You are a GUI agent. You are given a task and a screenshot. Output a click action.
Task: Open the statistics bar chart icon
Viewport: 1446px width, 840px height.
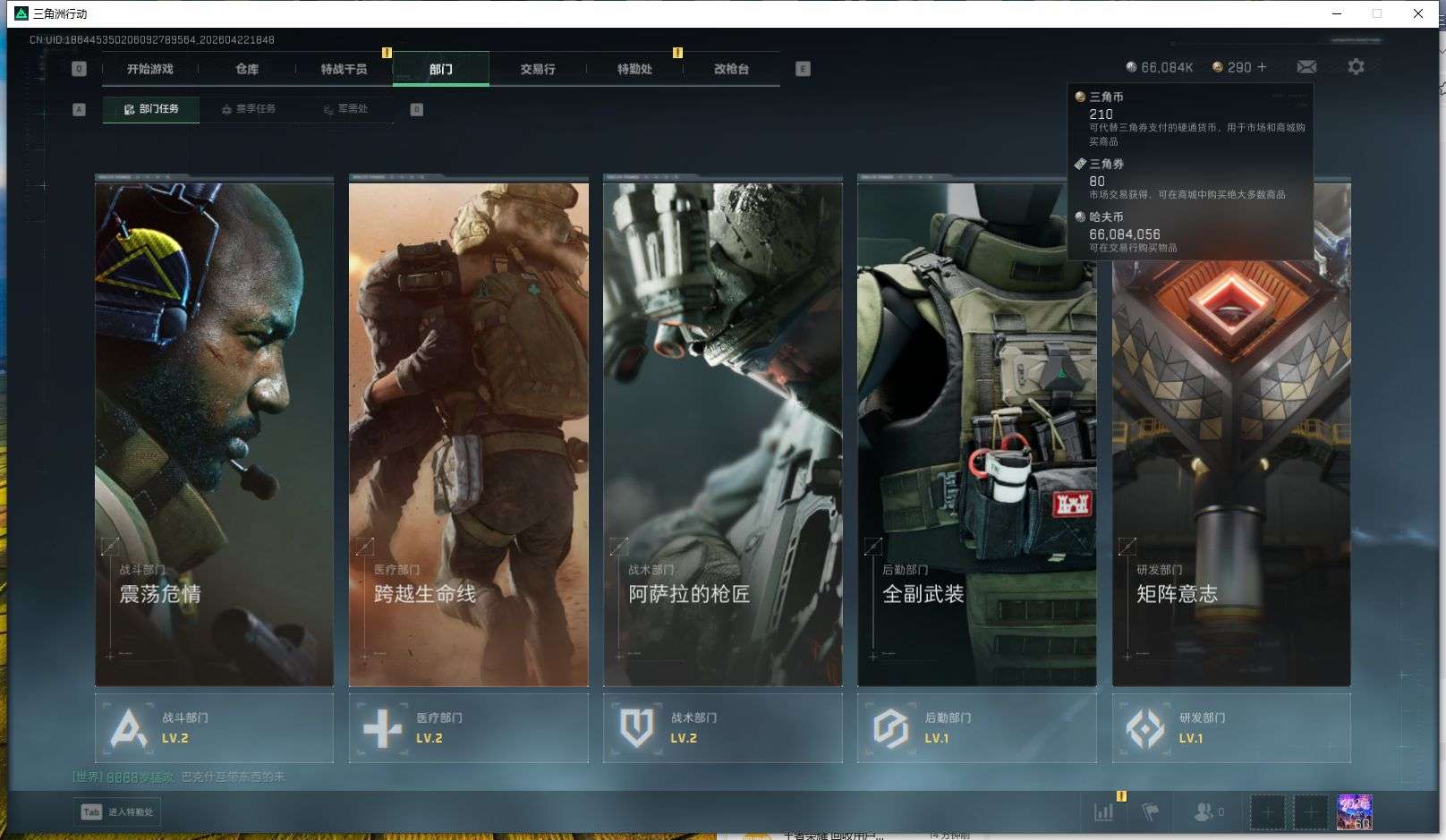pyautogui.click(x=1104, y=812)
